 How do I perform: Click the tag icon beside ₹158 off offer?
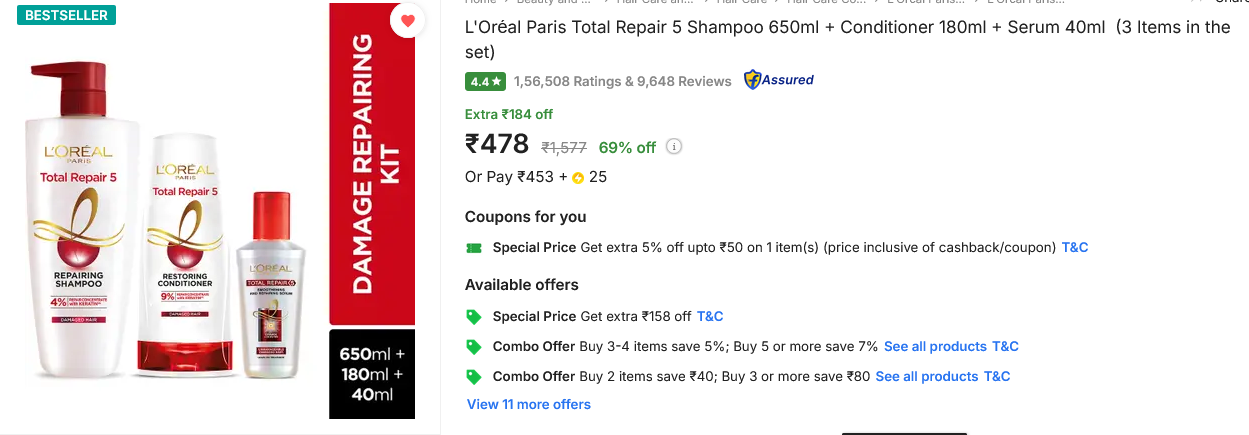click(474, 316)
